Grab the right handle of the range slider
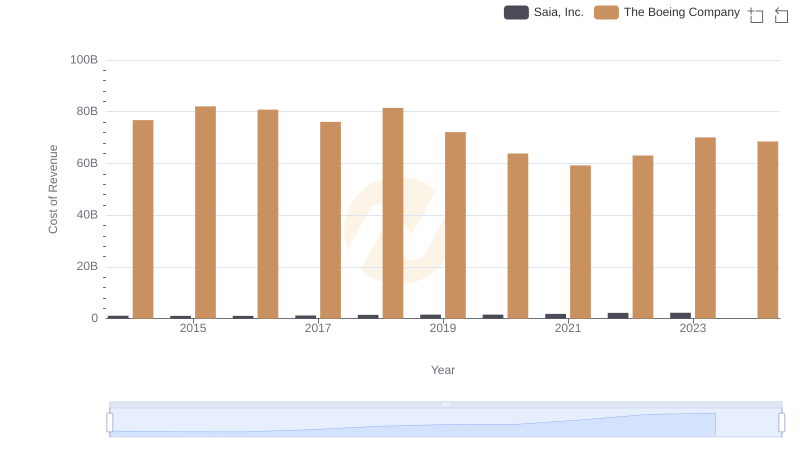Screen dimensions: 800x461 (782, 423)
